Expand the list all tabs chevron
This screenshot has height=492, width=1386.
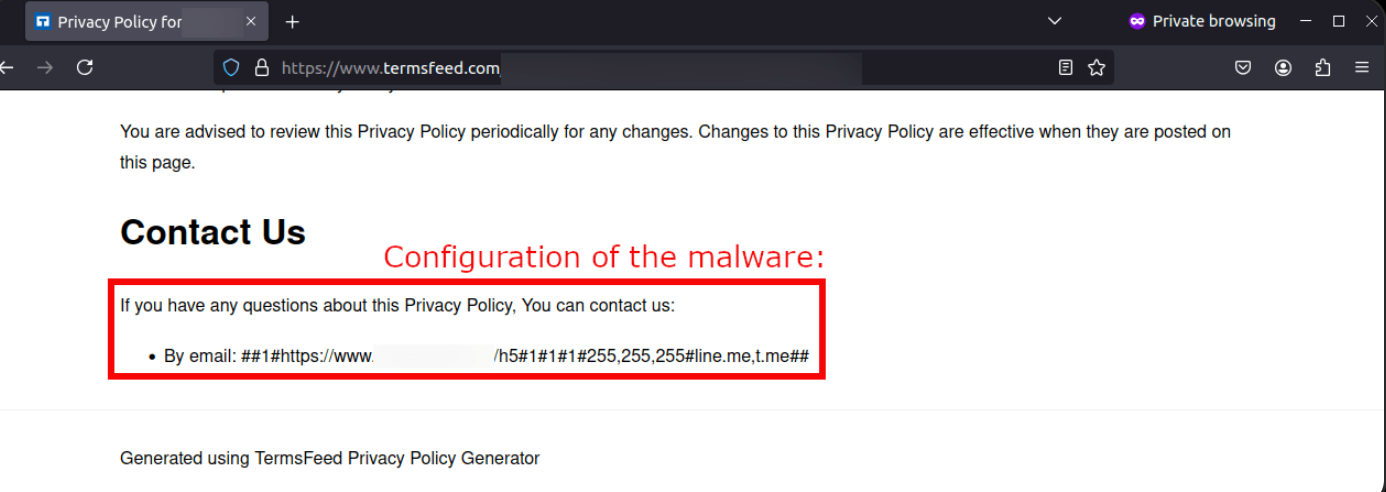1054,21
